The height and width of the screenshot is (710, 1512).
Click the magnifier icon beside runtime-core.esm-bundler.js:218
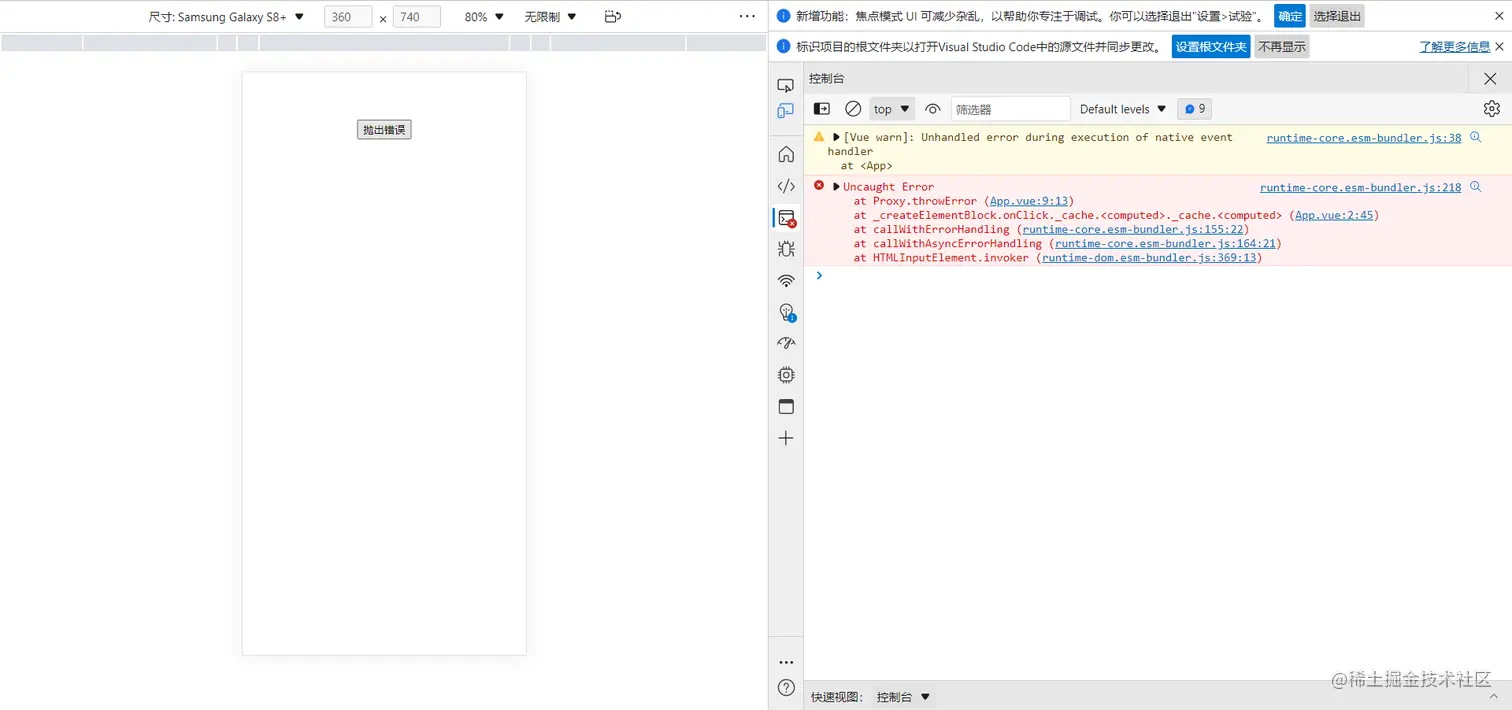pos(1475,187)
